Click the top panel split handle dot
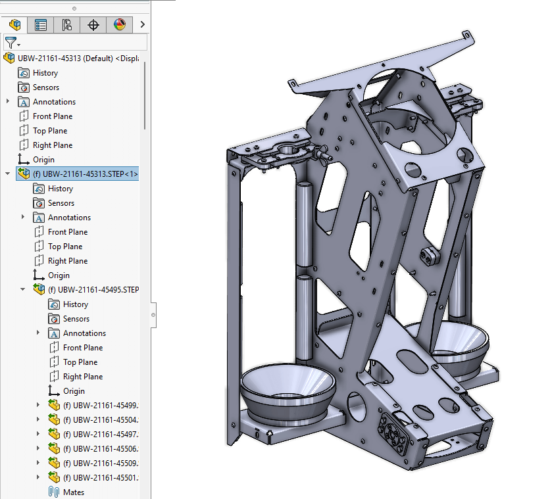Screen dimensions: 550x499 pyautogui.click(x=74, y=8)
